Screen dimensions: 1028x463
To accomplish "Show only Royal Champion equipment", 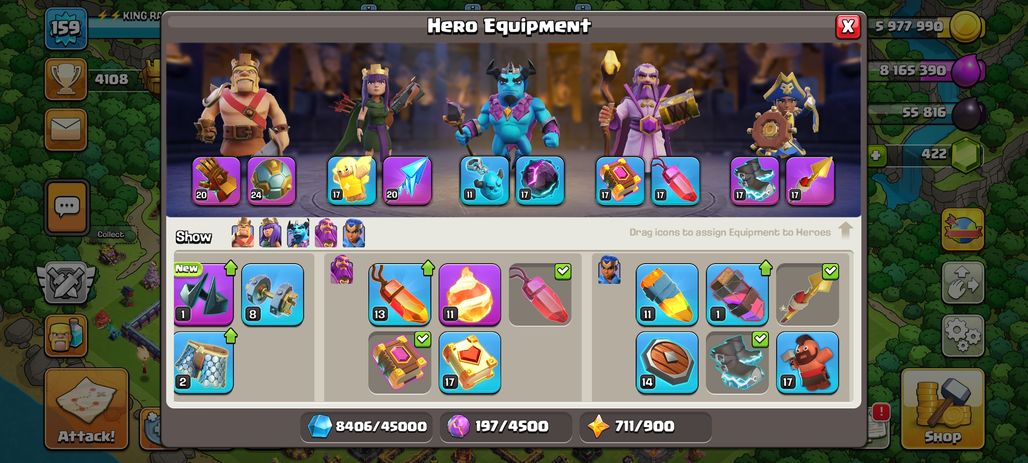I will coord(353,233).
